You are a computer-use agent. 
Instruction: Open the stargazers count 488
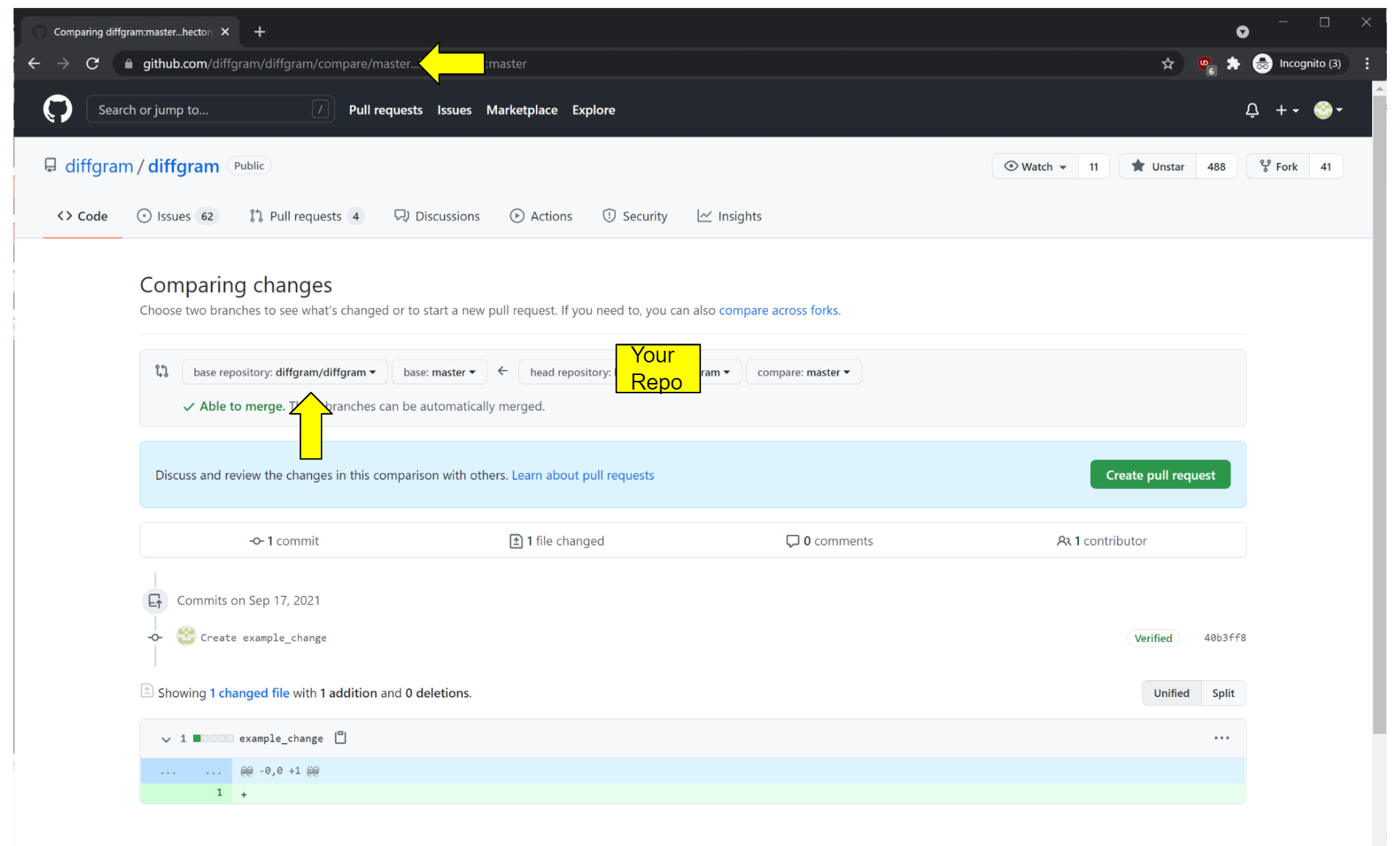pyautogui.click(x=1216, y=167)
